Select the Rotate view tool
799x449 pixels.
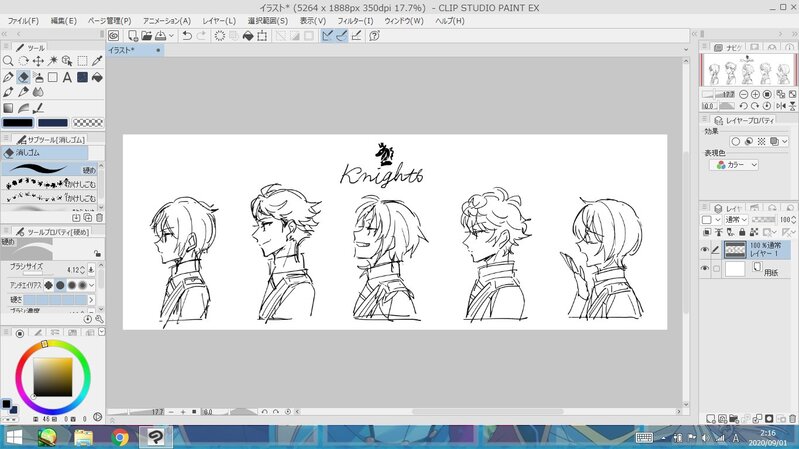tap(23, 61)
